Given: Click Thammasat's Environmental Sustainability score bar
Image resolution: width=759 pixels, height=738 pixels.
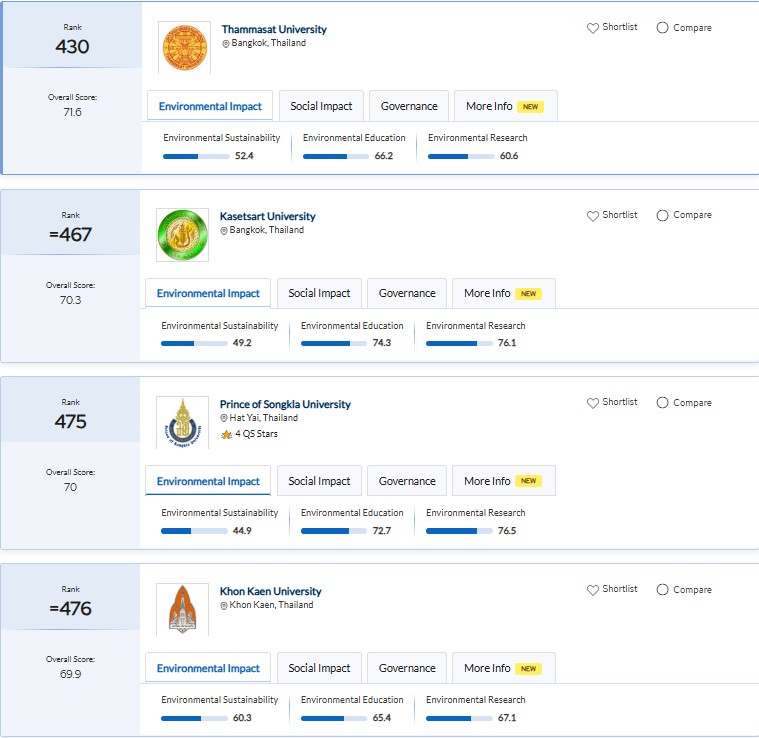Looking at the screenshot, I should [x=195, y=156].
